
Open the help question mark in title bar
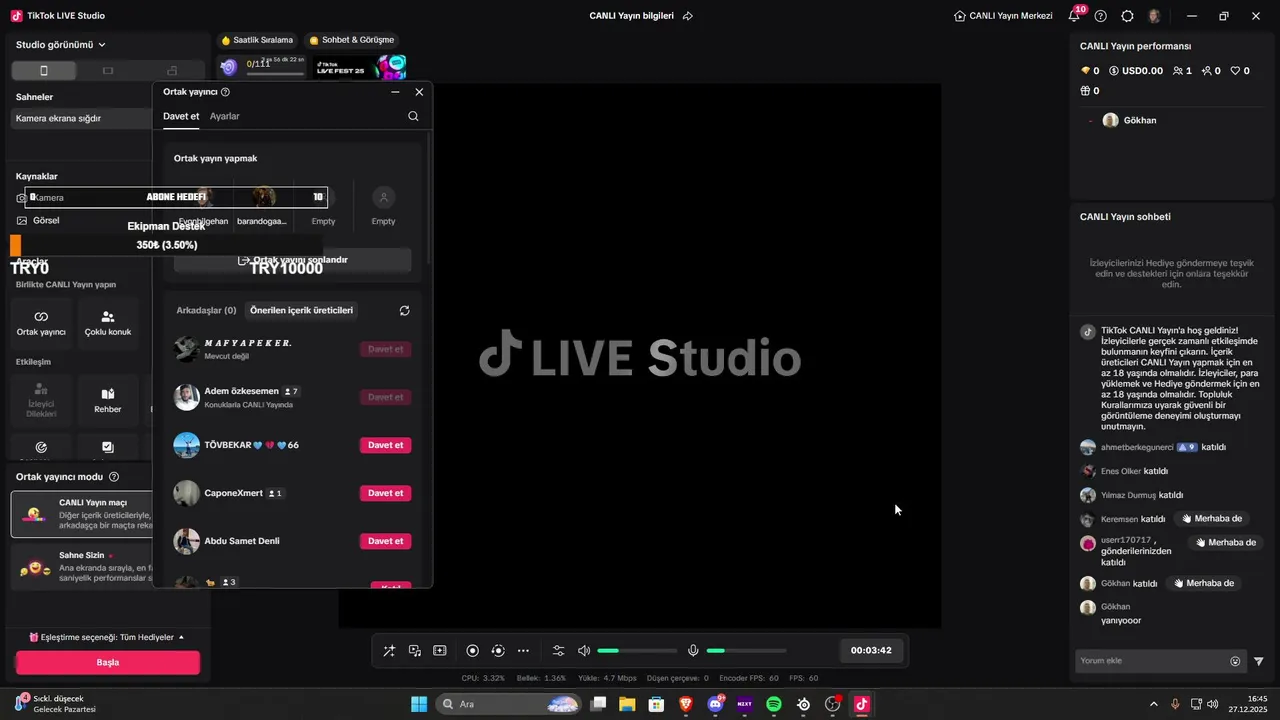tap(1101, 16)
